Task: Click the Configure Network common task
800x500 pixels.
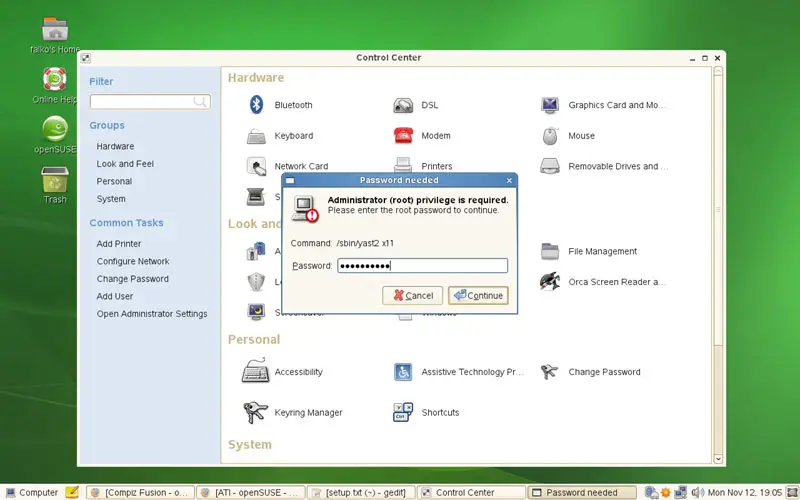Action: (133, 261)
